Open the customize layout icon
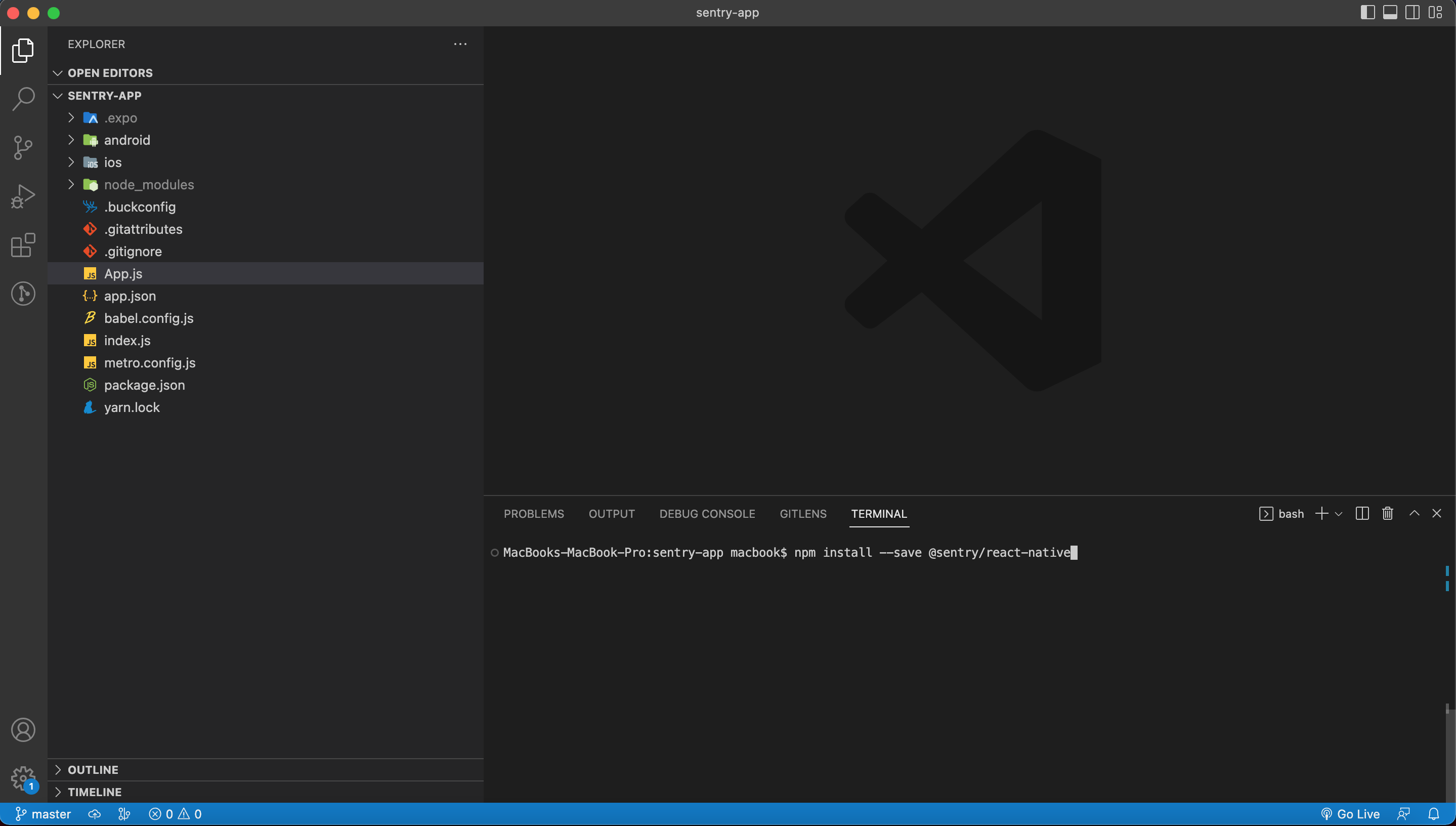The image size is (1456, 826). (1436, 13)
